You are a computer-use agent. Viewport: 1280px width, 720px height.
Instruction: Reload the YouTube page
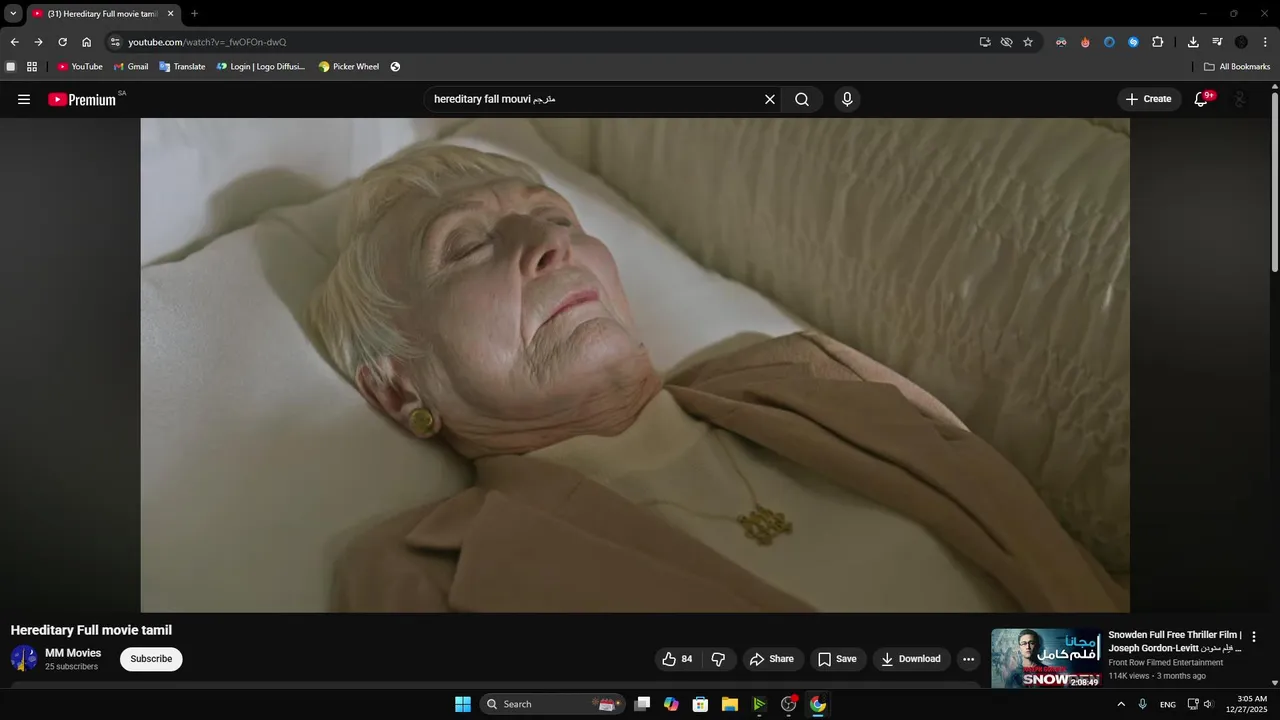pos(62,42)
